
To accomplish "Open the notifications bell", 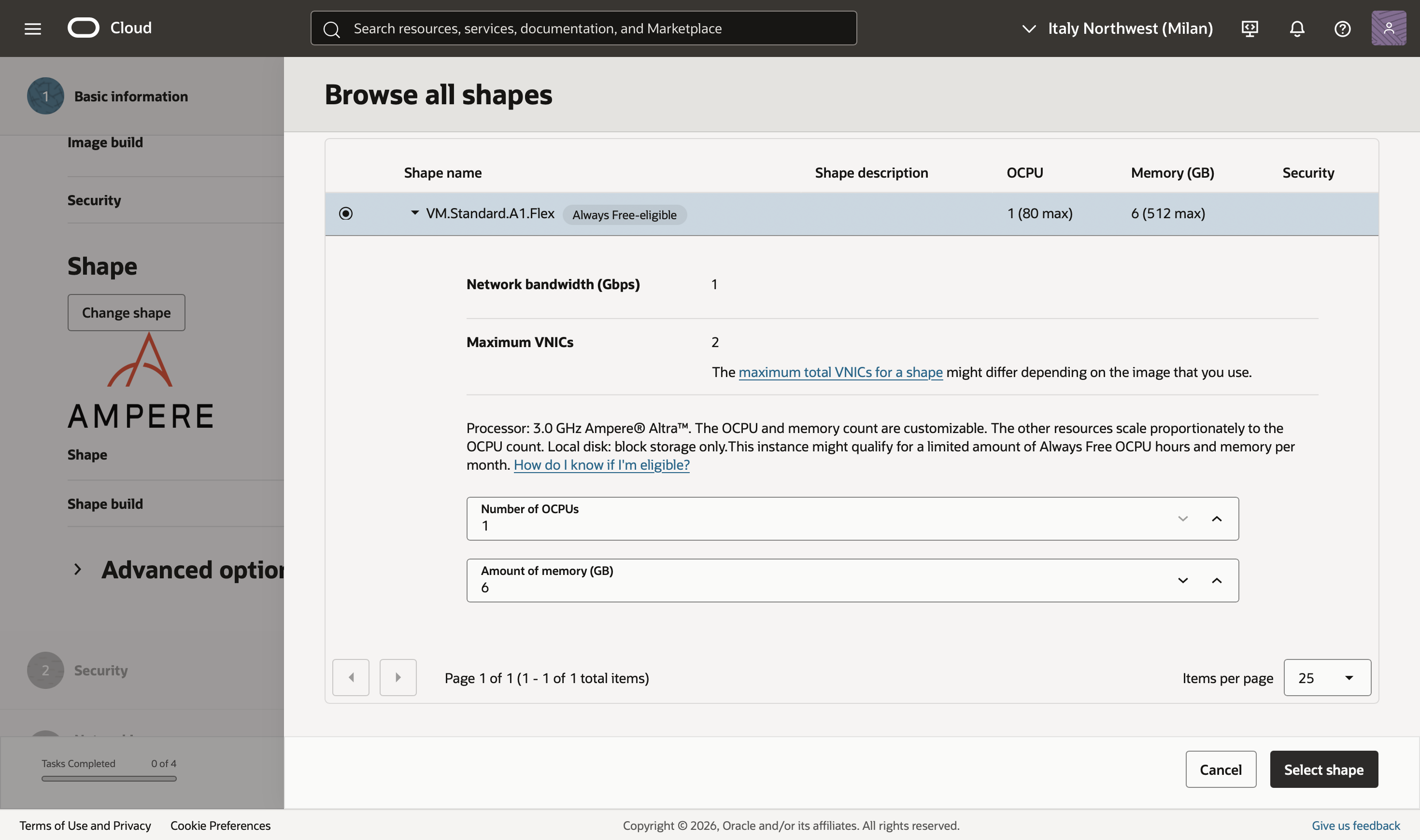I will pos(1296,28).
